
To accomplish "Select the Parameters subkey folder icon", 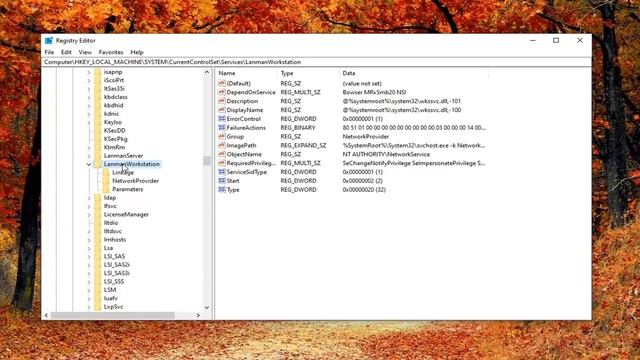I will 106,189.
